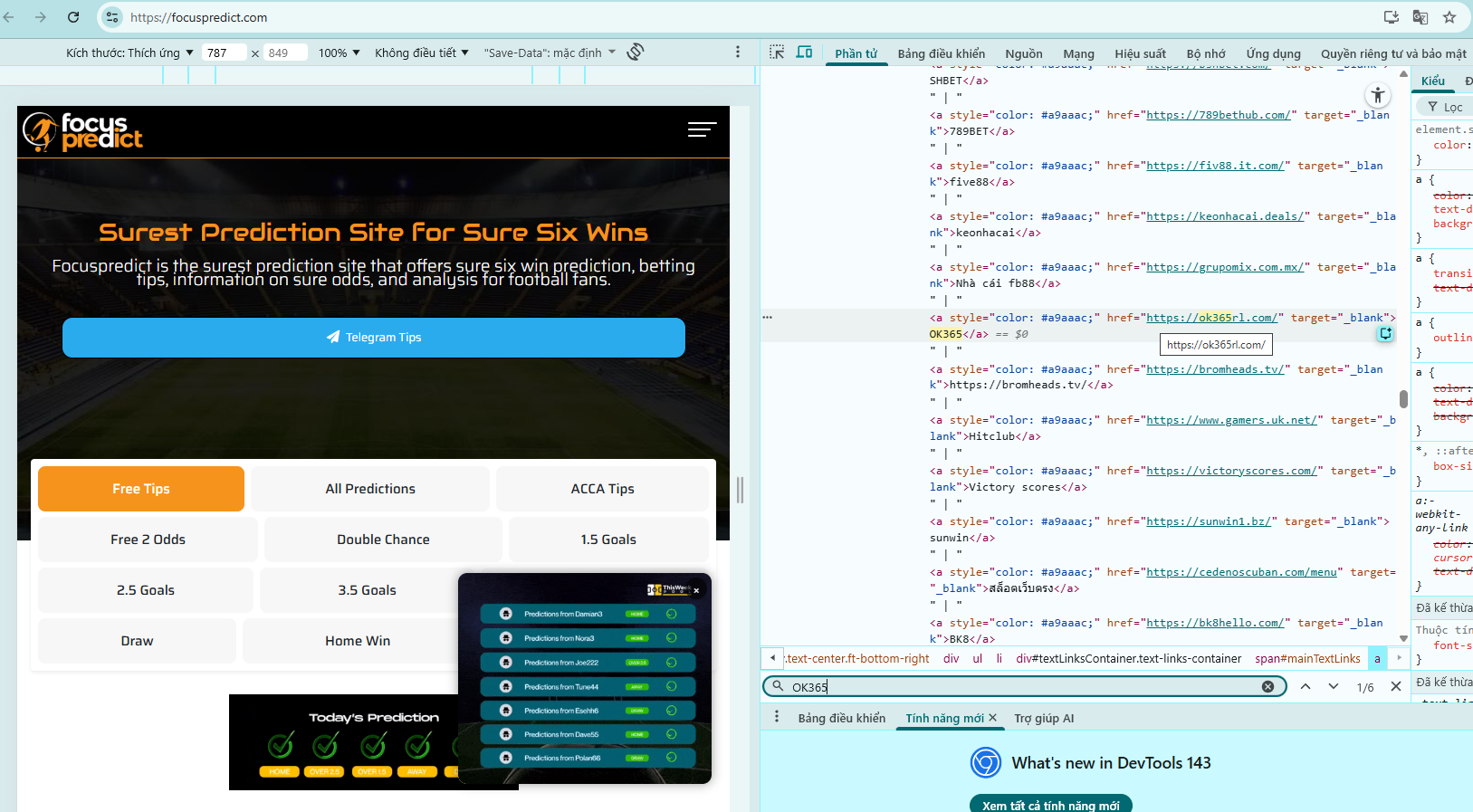Viewport: 1473px width, 812px height.
Task: Click viewport height field 849
Action: [x=285, y=53]
